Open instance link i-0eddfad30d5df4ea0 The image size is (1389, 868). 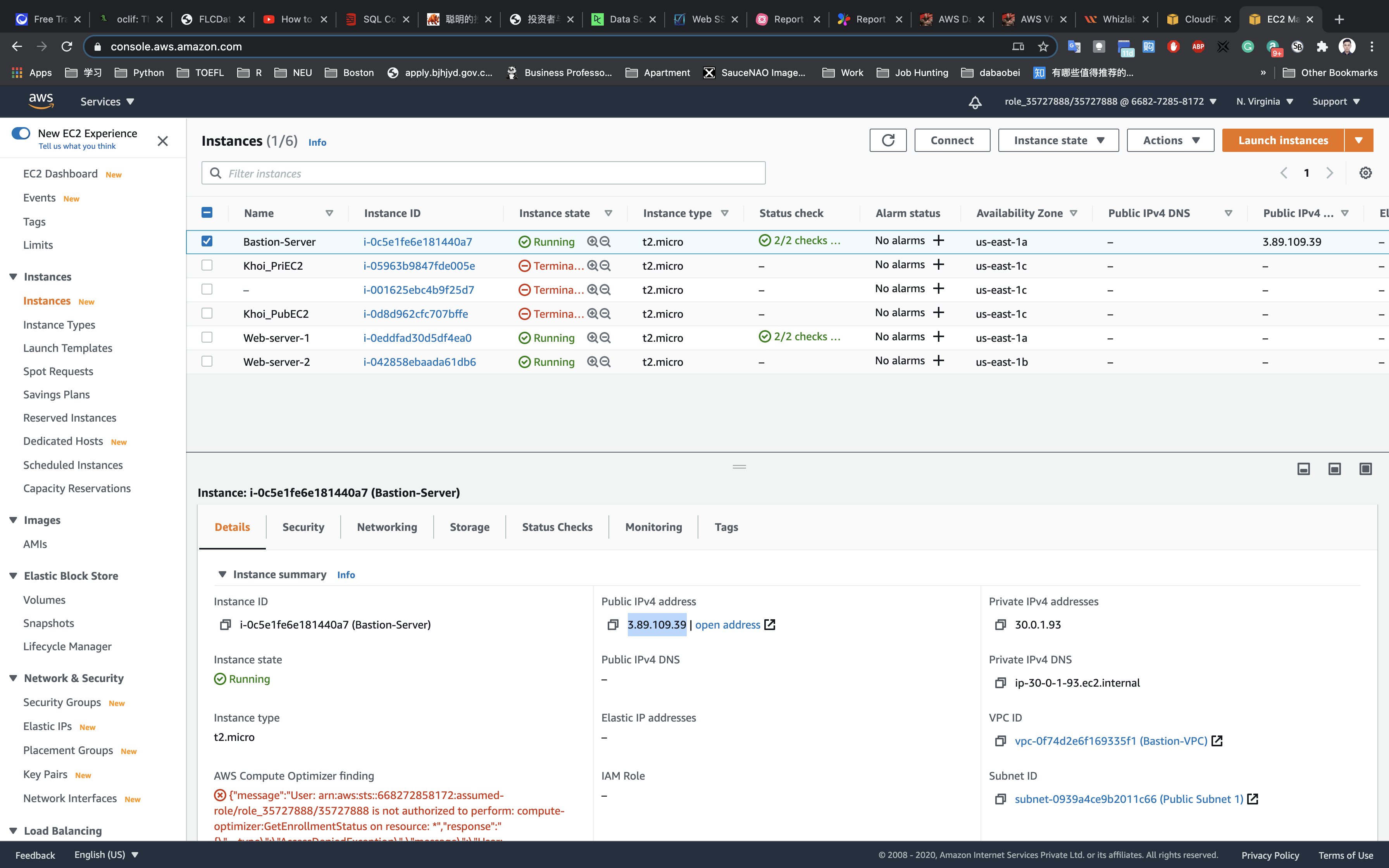coord(417,338)
